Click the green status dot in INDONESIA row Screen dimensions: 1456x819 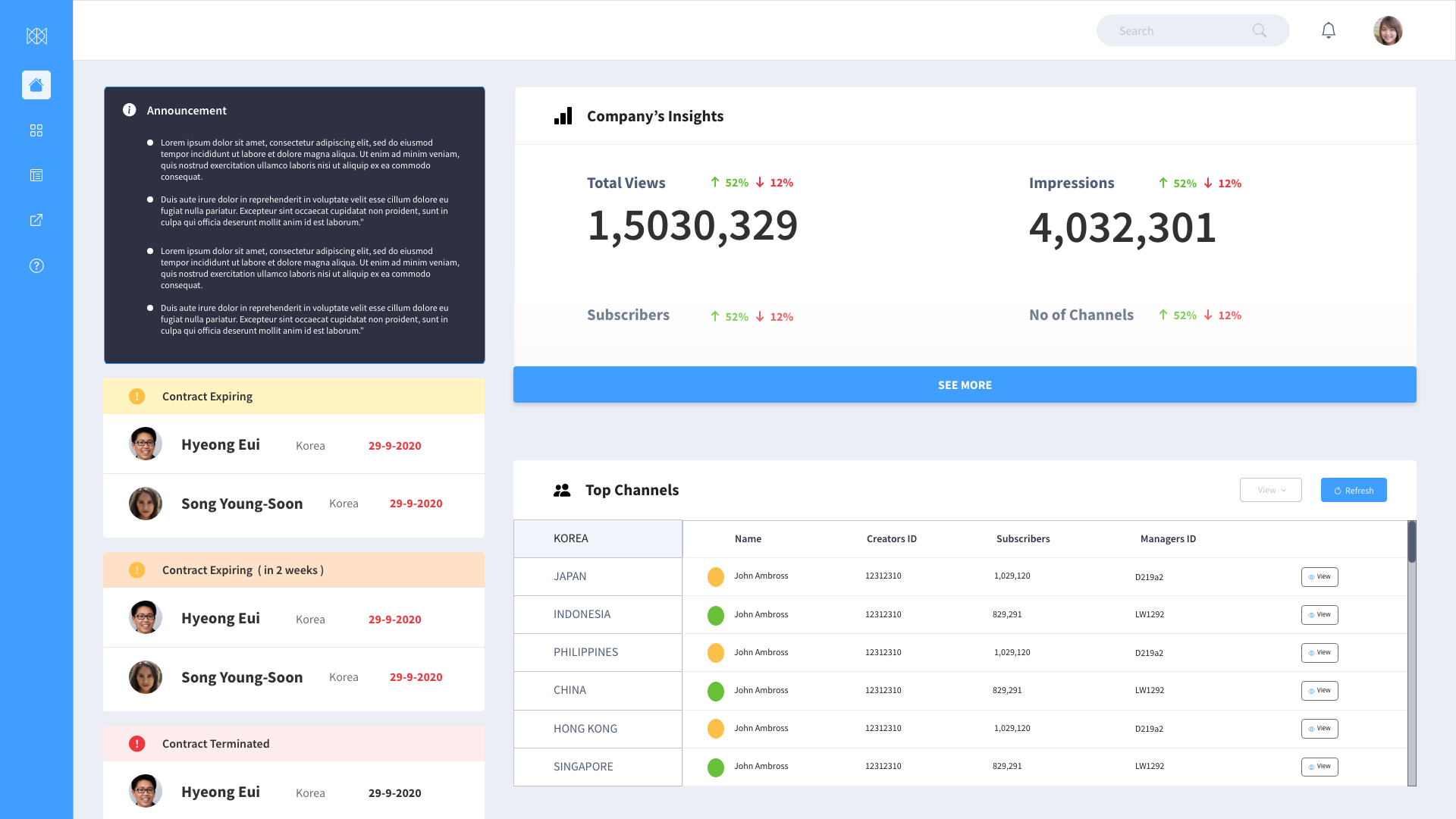click(715, 615)
